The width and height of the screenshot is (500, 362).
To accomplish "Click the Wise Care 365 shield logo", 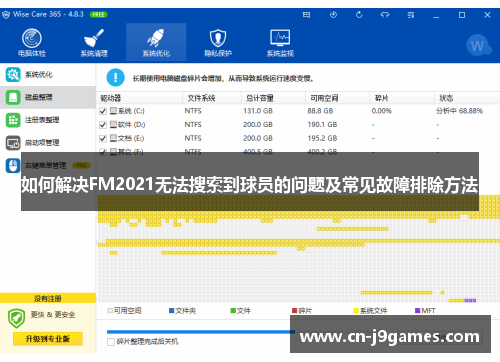I will [x=6, y=15].
